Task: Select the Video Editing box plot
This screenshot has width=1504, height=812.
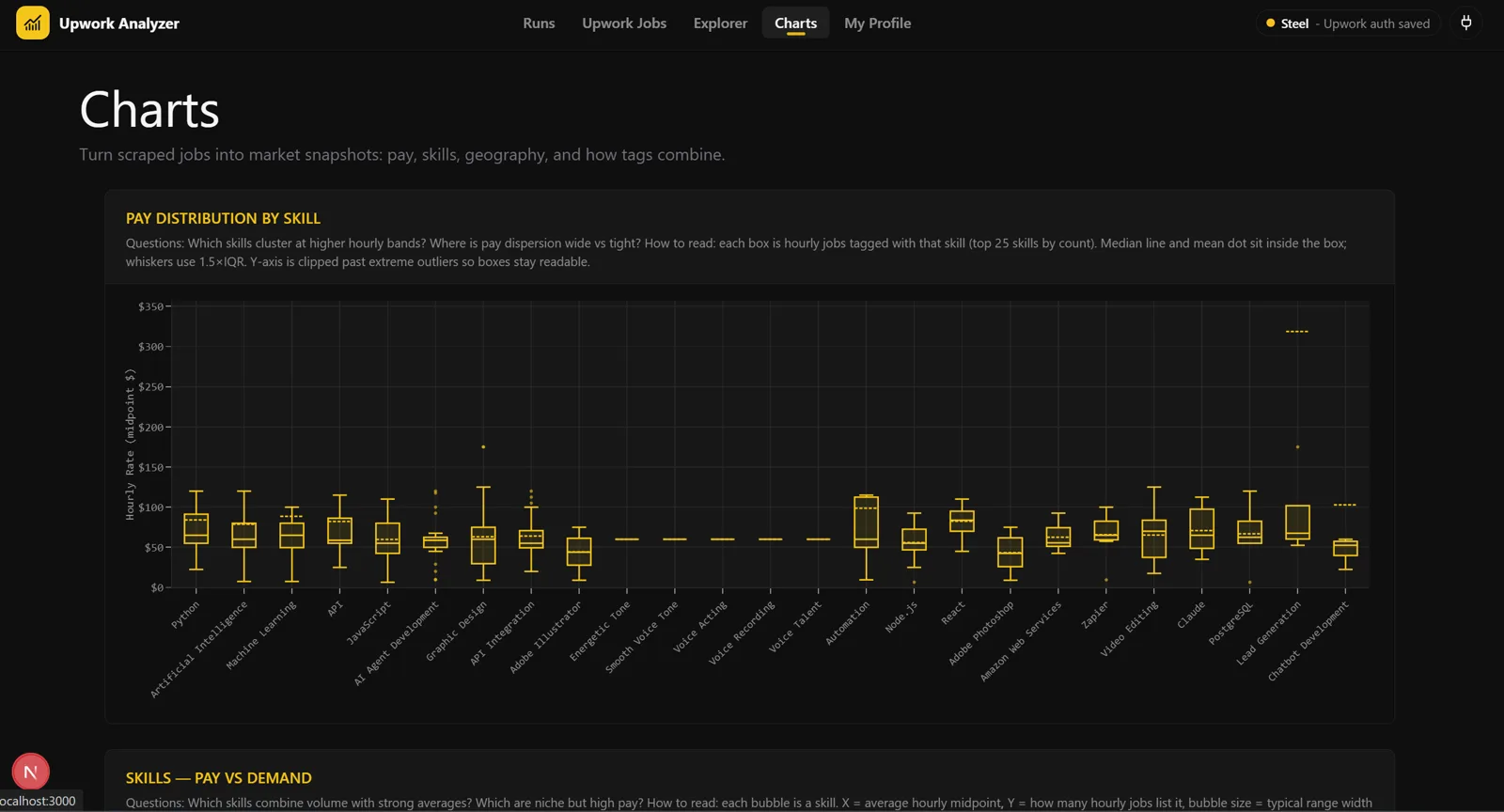Action: tap(1153, 539)
